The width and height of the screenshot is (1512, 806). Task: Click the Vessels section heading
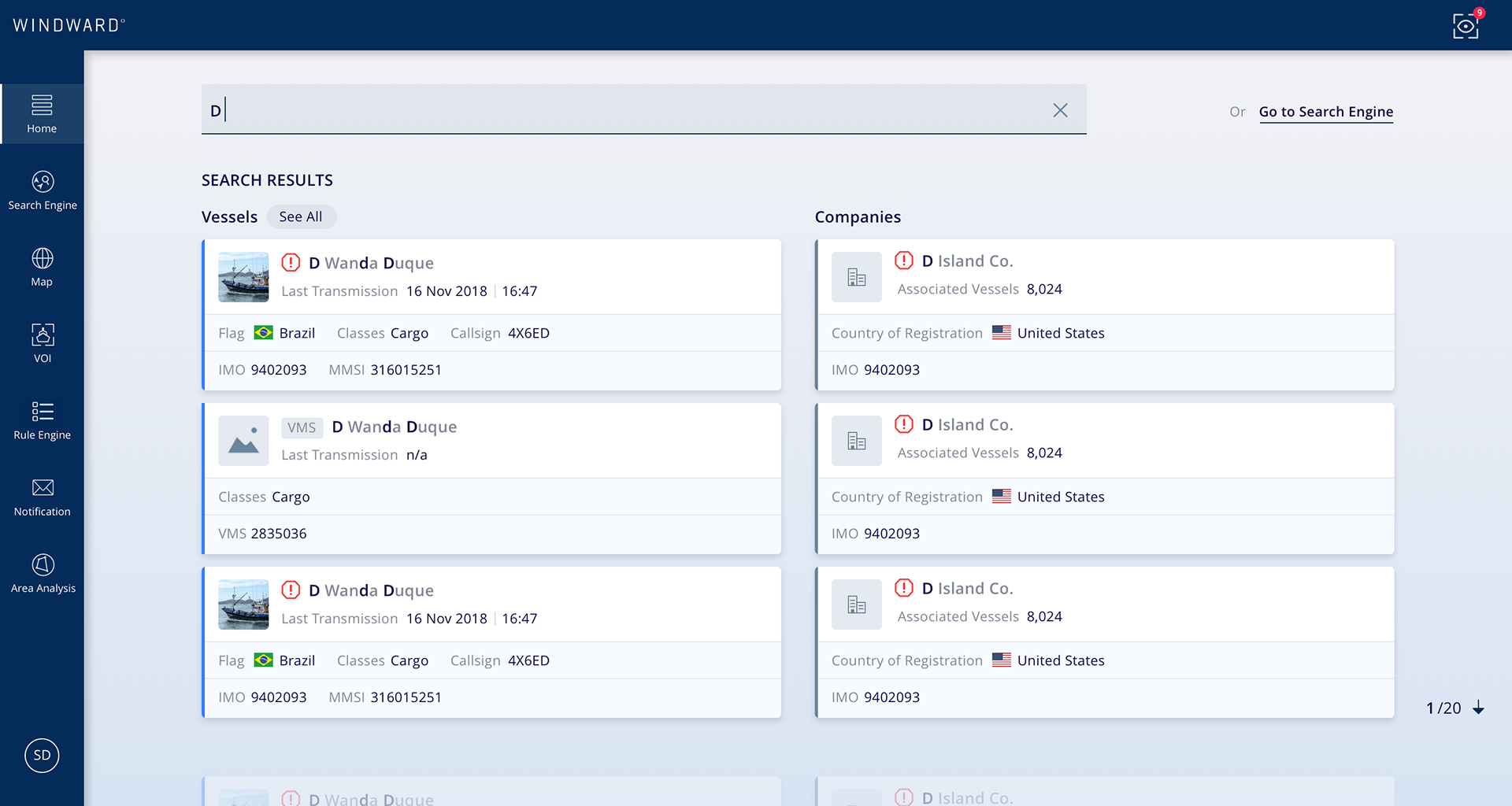(229, 216)
